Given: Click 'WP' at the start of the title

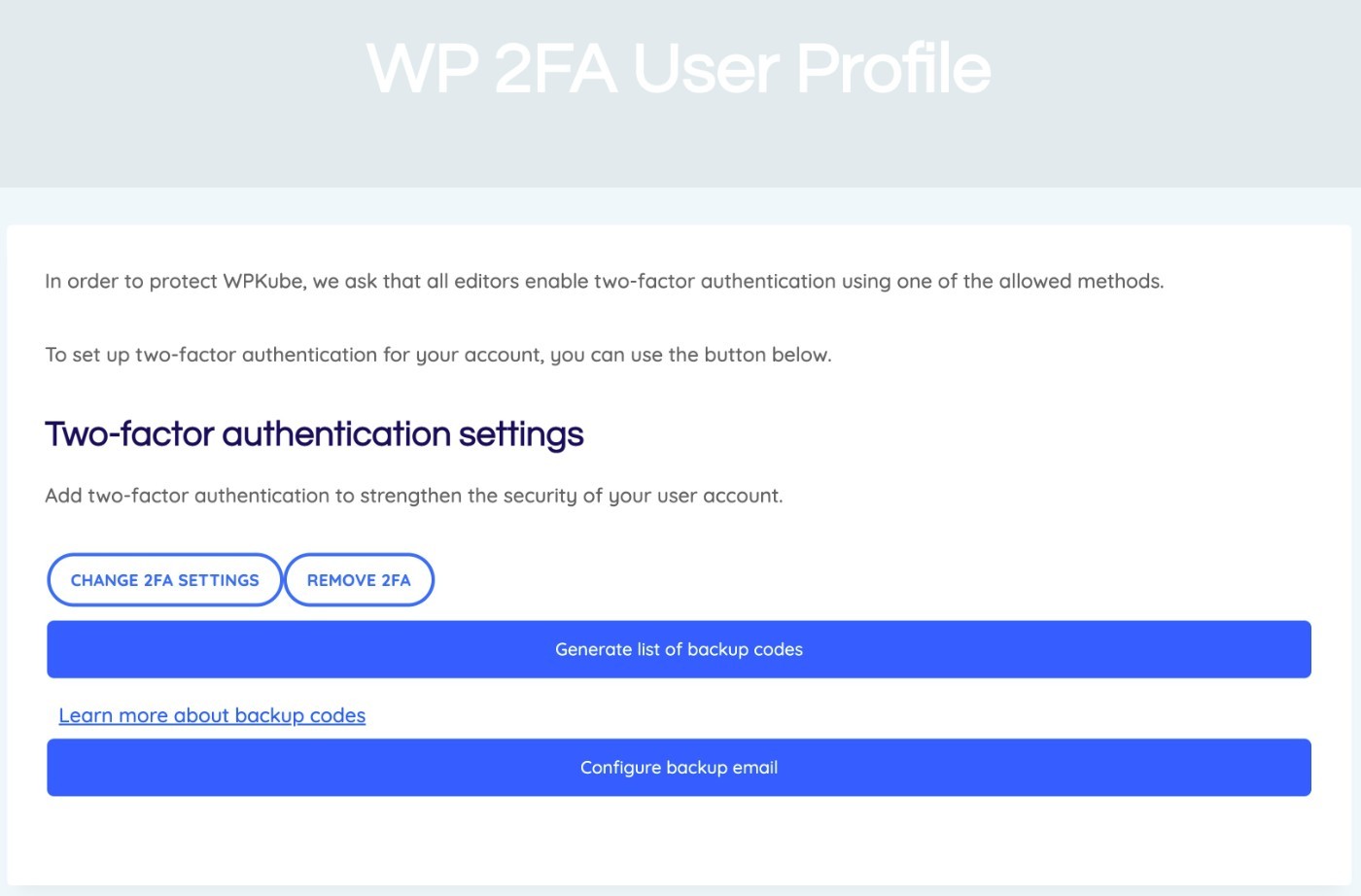Looking at the screenshot, I should [422, 69].
